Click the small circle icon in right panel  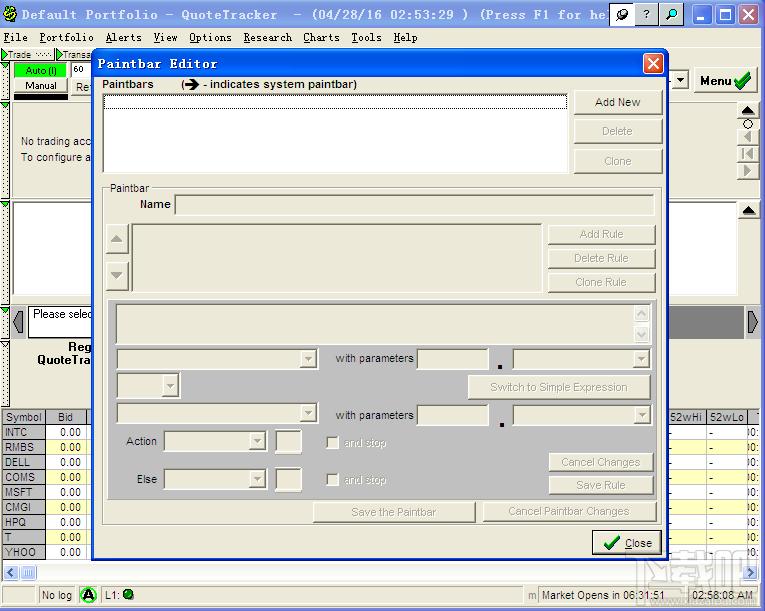(x=747, y=124)
